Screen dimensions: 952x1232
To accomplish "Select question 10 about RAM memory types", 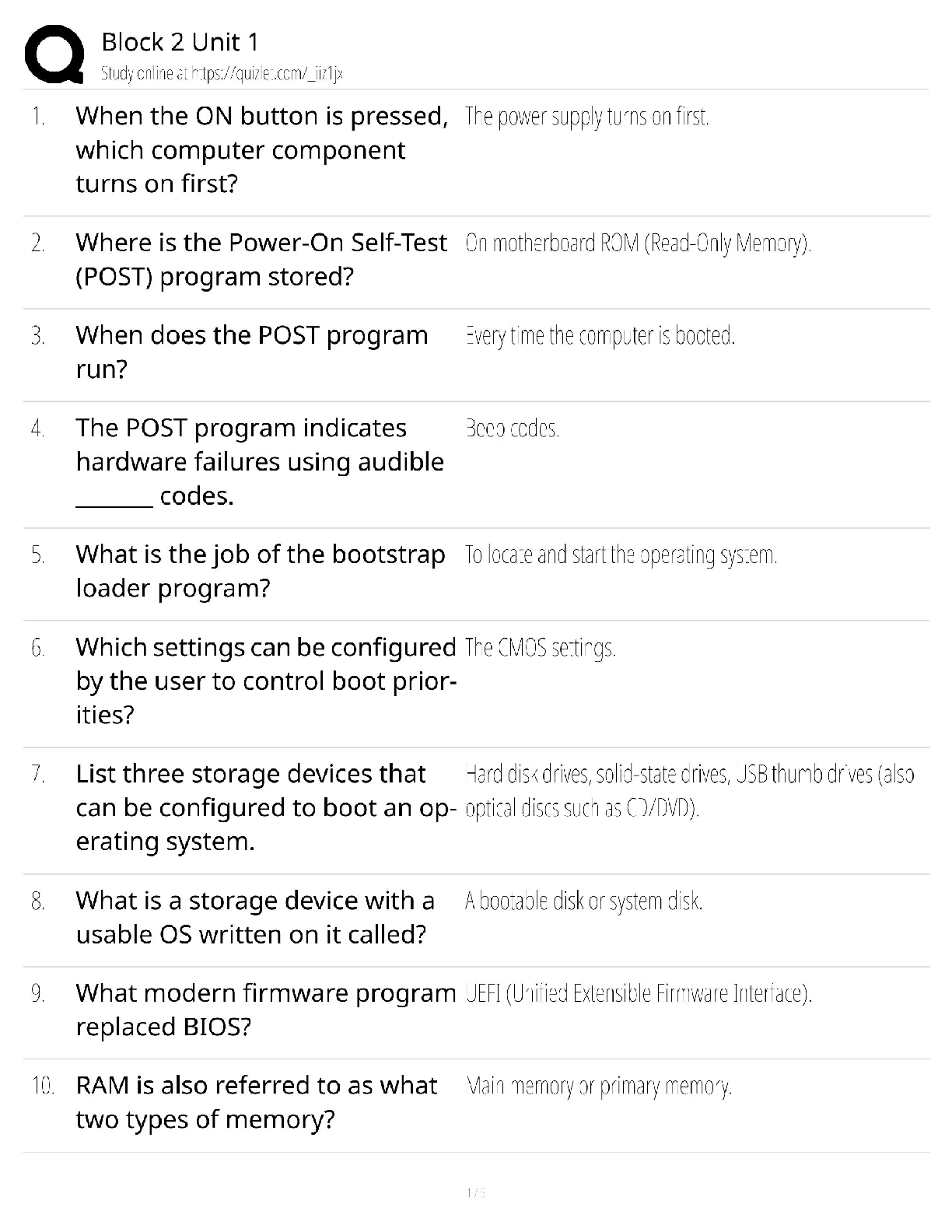I will [x=257, y=1102].
